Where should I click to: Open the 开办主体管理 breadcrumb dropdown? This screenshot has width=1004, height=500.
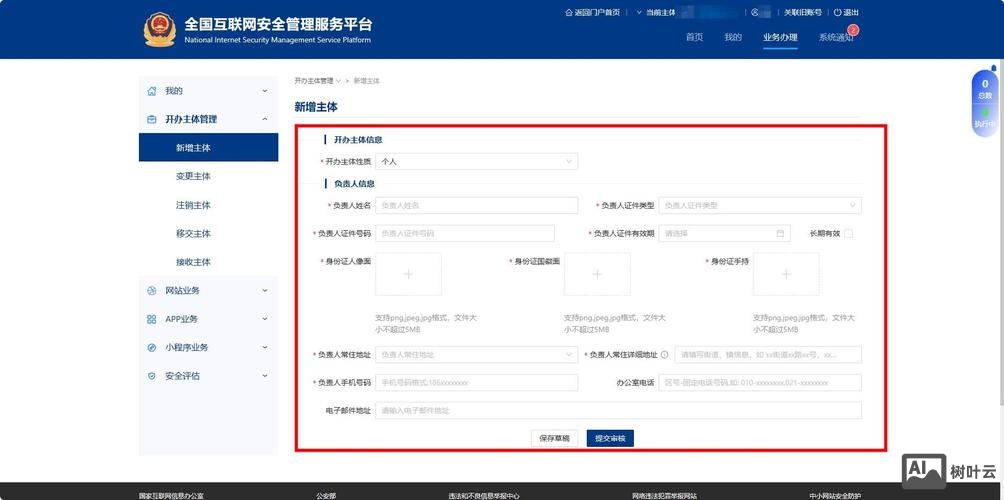click(x=318, y=81)
